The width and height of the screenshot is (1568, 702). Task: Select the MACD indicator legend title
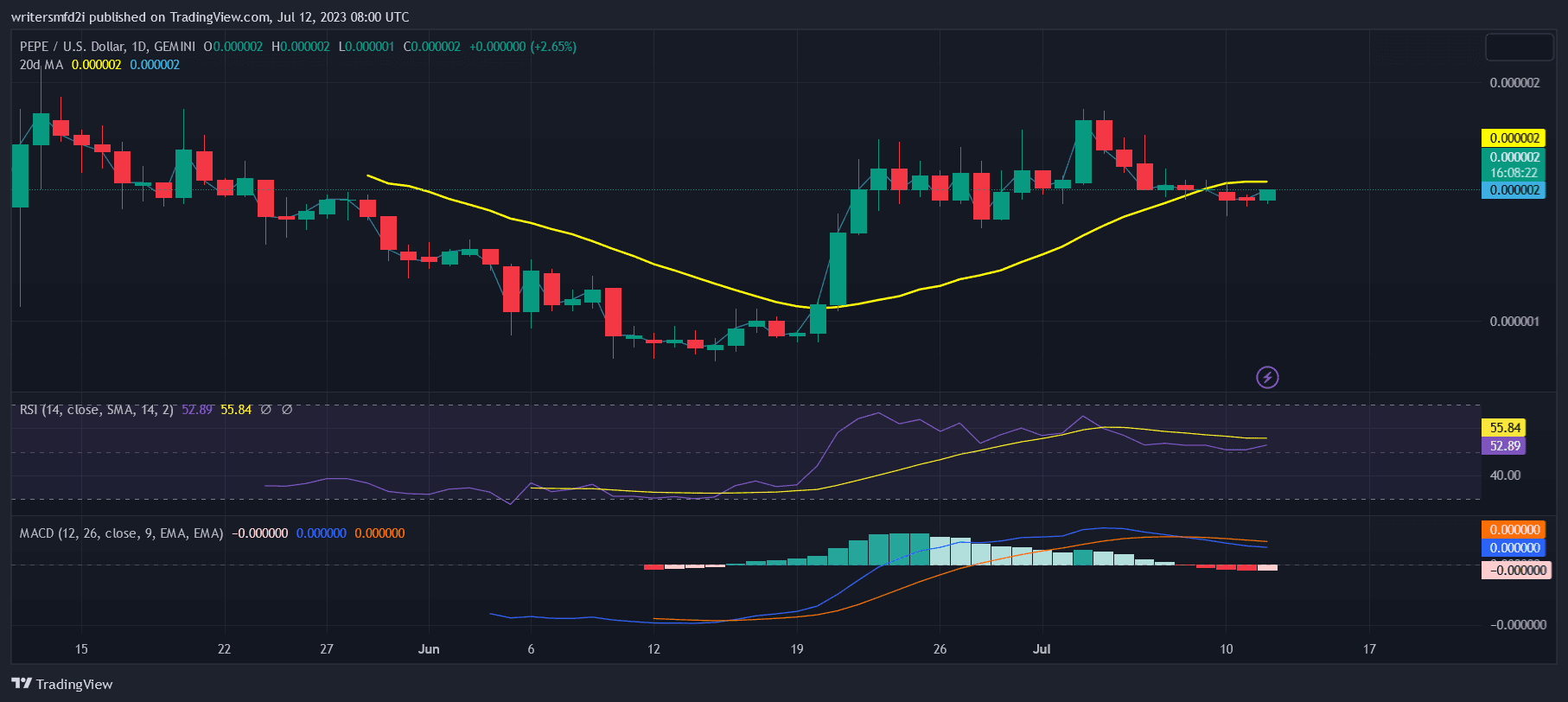(121, 533)
